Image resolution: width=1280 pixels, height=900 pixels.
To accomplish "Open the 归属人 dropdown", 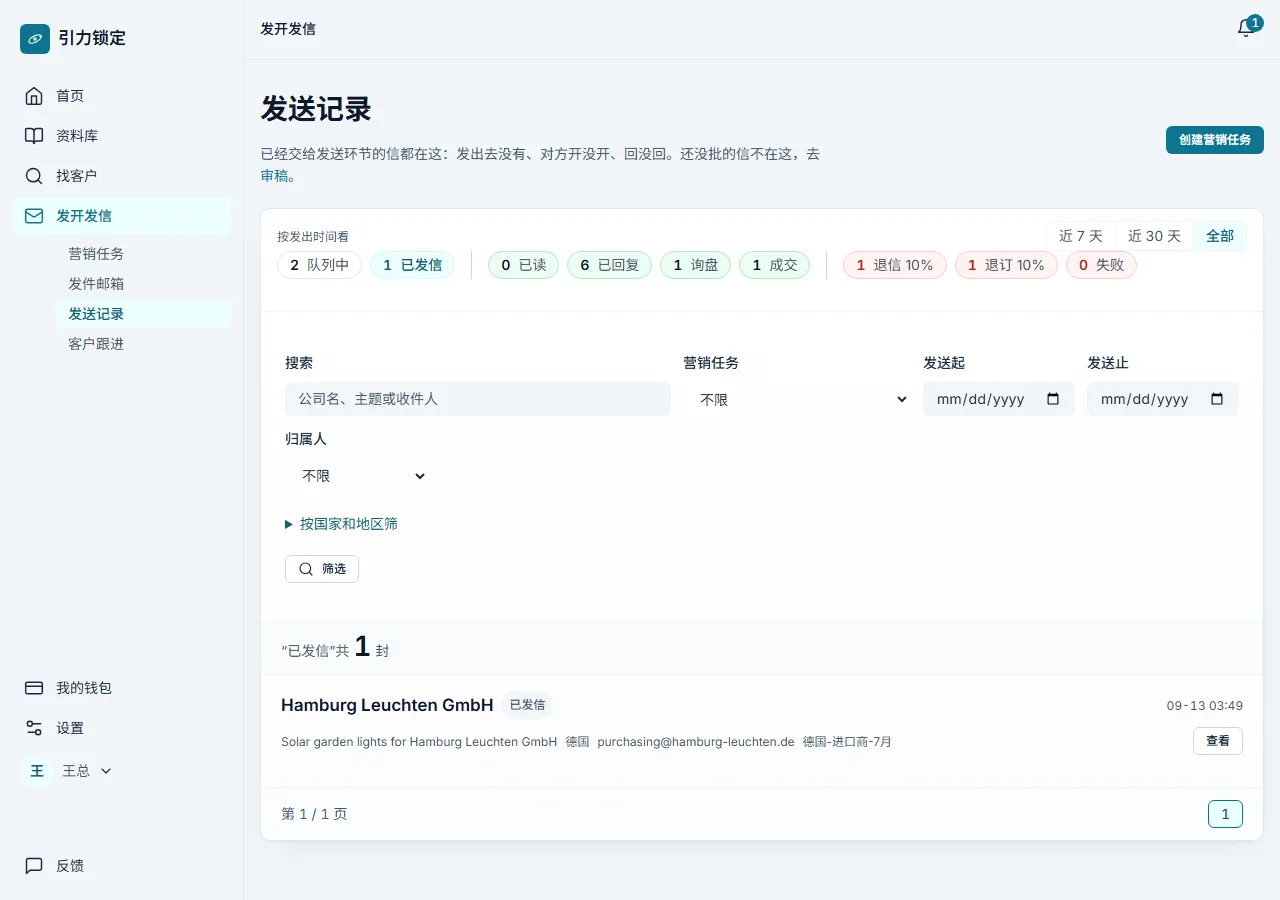I will point(358,476).
